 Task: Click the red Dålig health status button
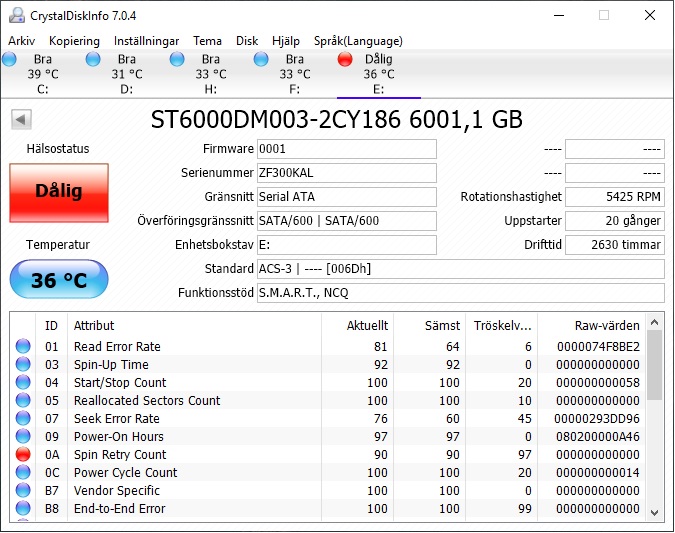click(x=59, y=192)
